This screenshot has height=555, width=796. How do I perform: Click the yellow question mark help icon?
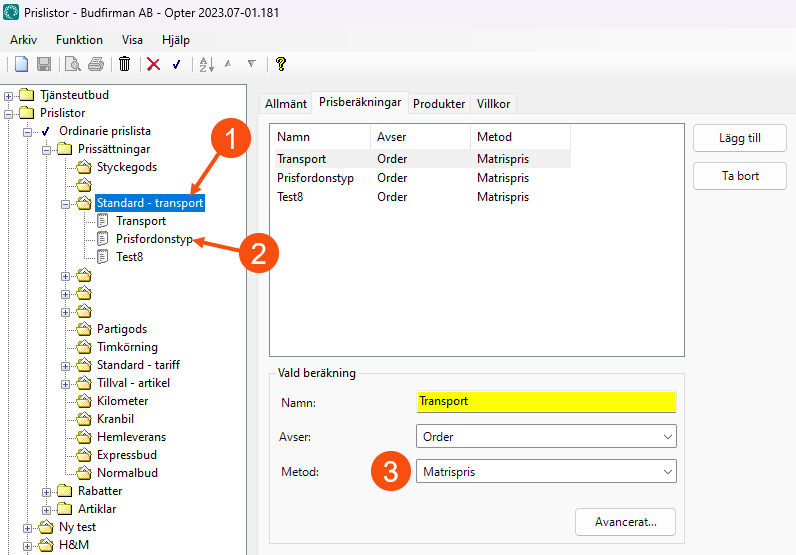(x=281, y=64)
